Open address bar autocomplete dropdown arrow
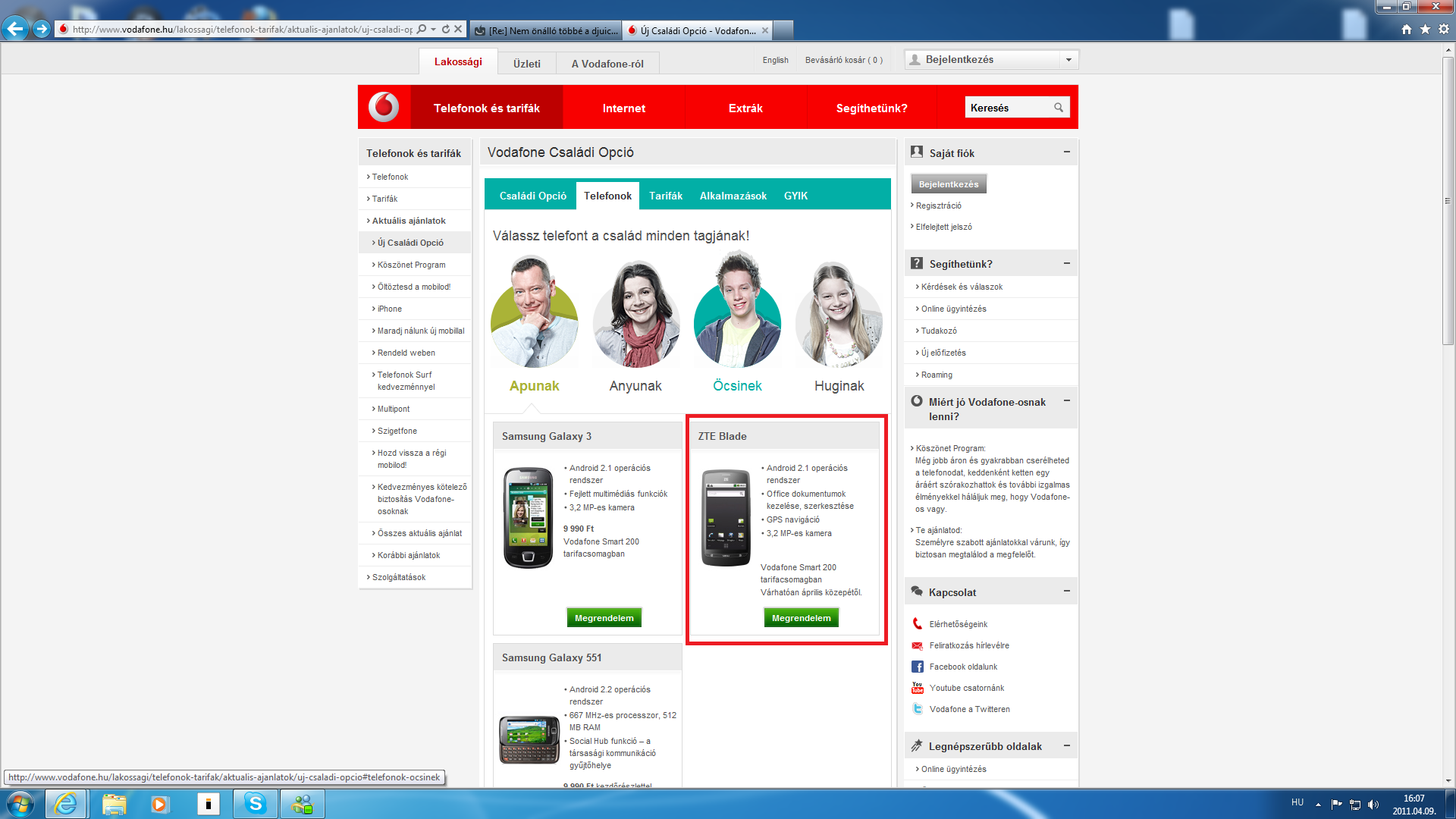Viewport: 1456px width, 819px height. tap(433, 29)
